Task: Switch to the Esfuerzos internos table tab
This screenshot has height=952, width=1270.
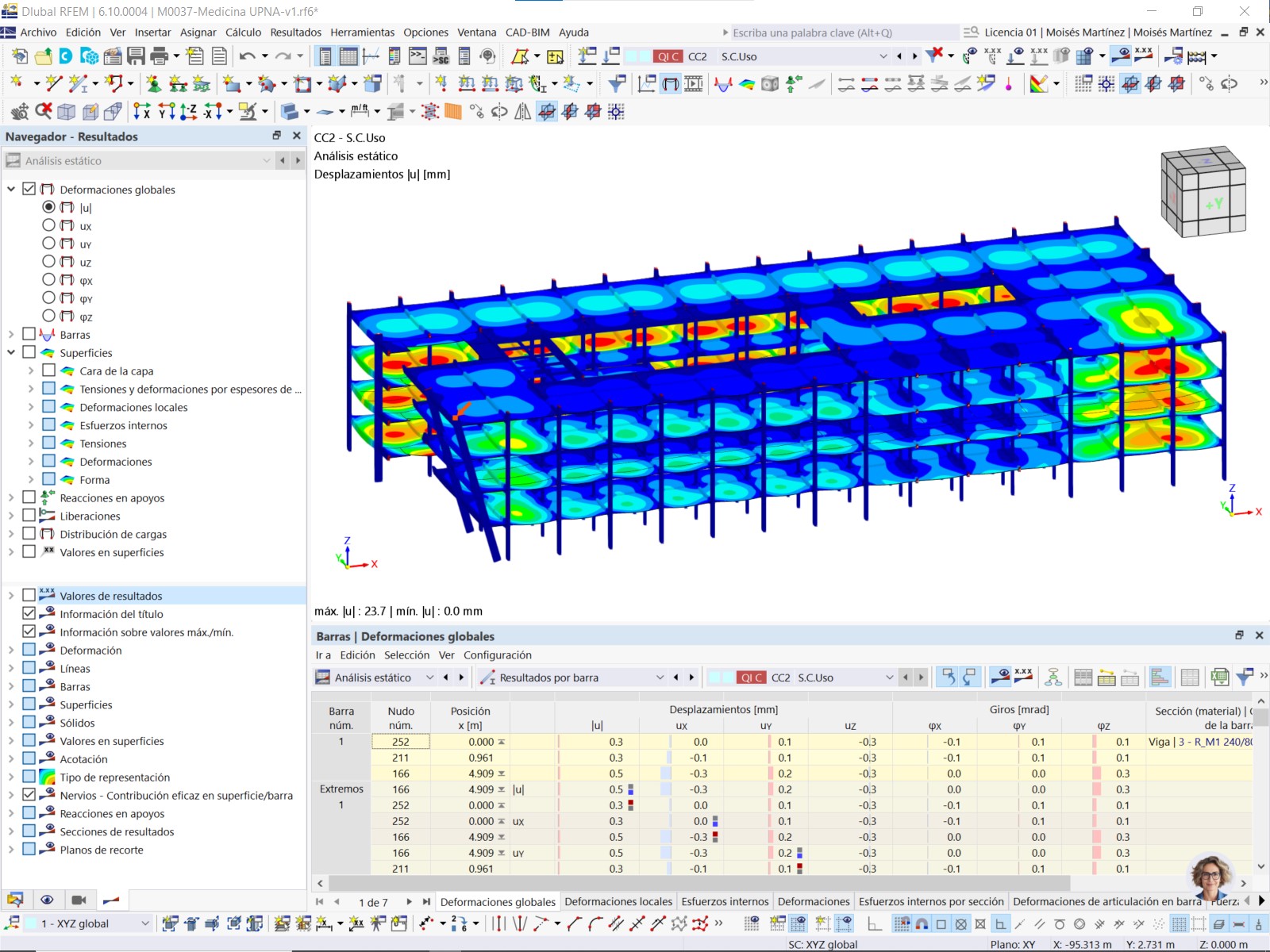Action: click(724, 902)
